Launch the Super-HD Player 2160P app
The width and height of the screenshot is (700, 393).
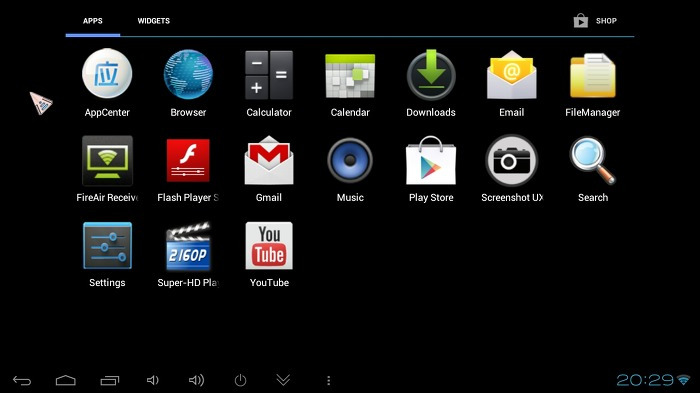pyautogui.click(x=188, y=247)
